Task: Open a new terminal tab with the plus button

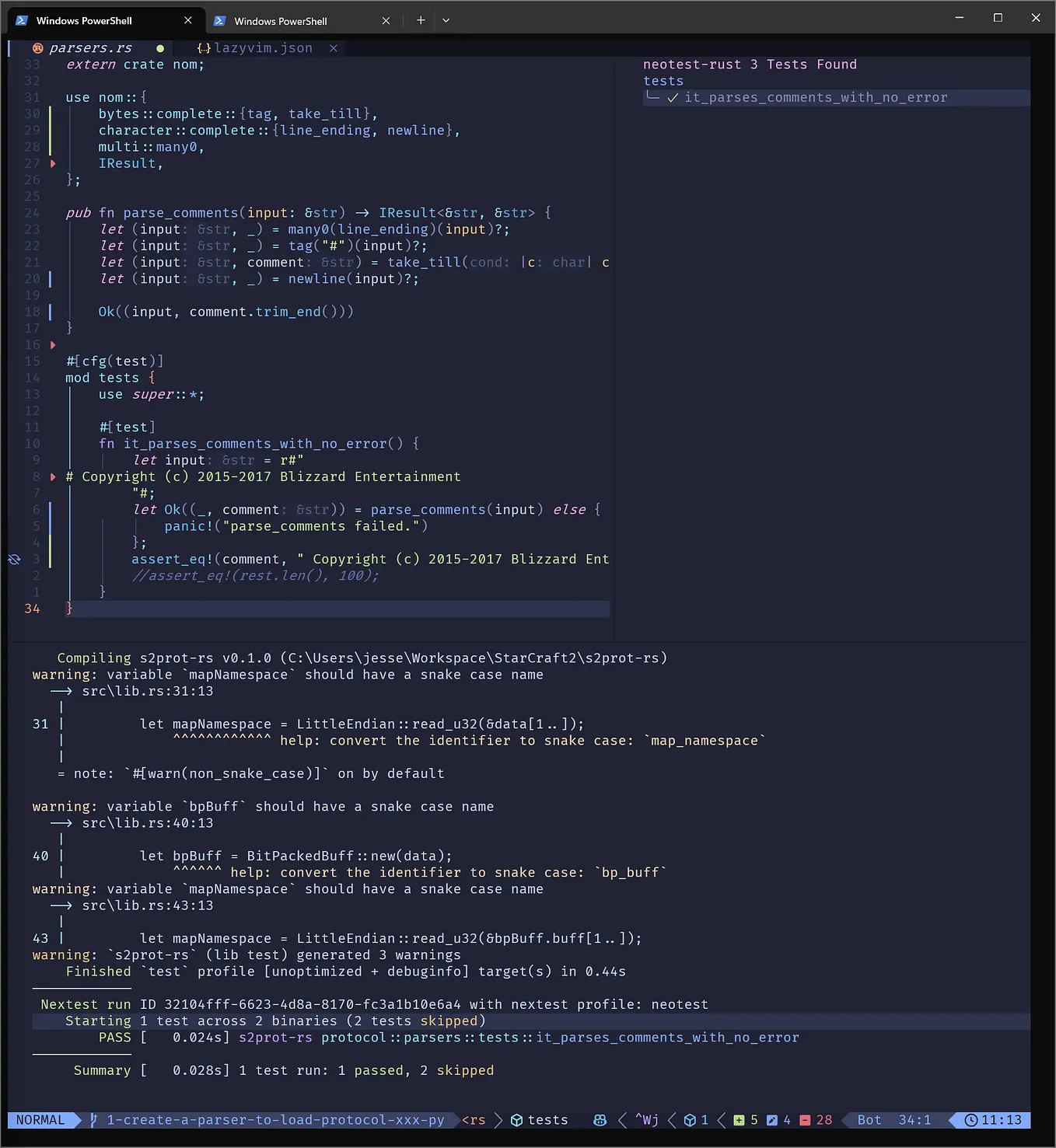Action: click(x=420, y=20)
